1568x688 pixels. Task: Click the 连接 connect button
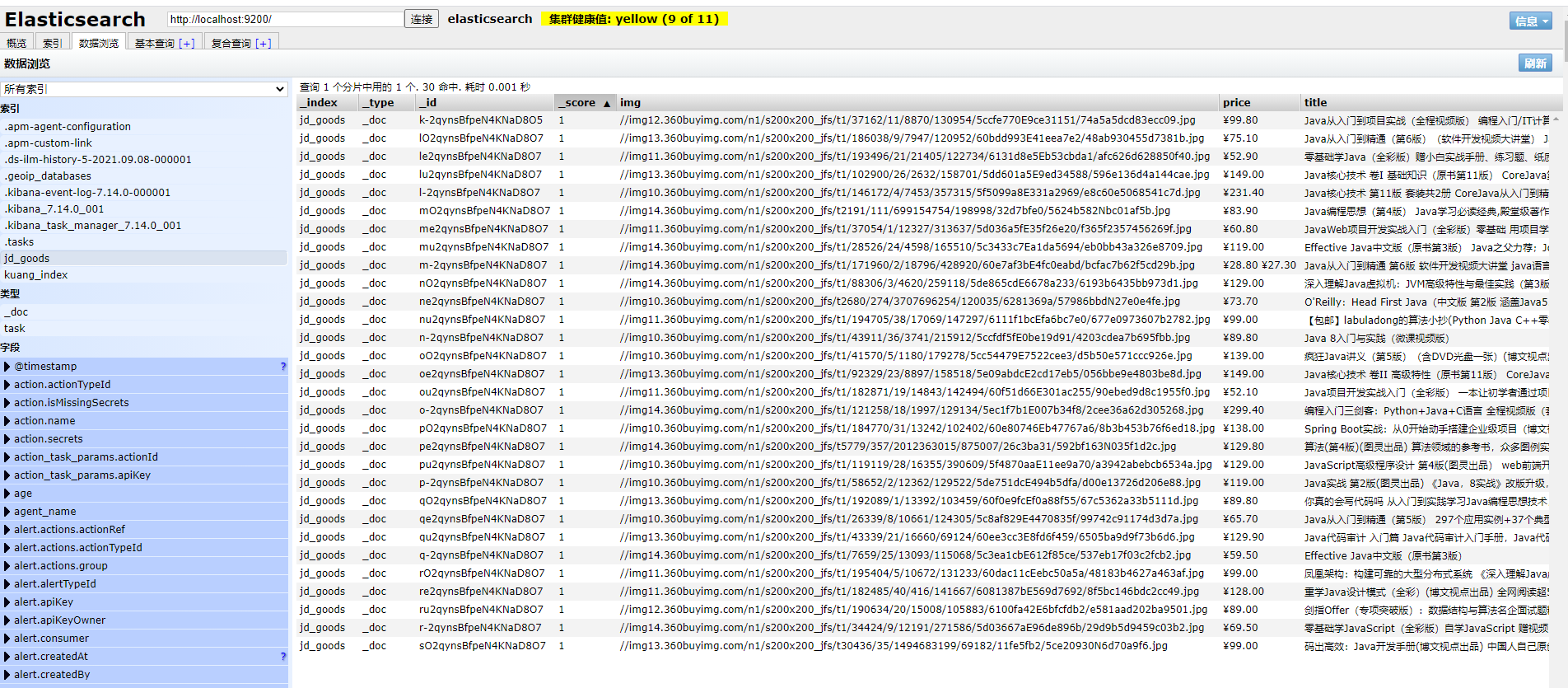pyautogui.click(x=422, y=19)
